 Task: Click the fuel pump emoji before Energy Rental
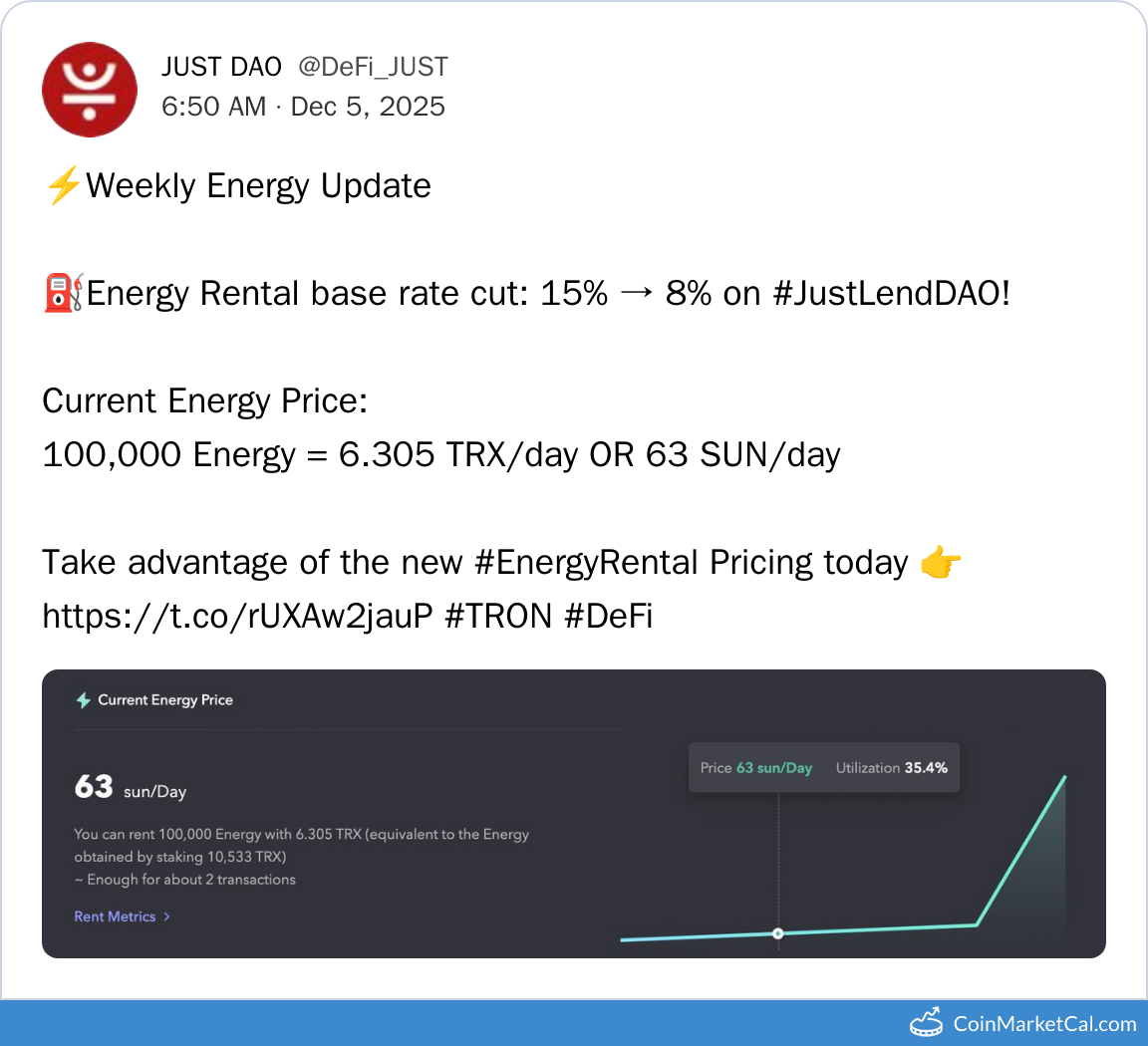tap(63, 294)
